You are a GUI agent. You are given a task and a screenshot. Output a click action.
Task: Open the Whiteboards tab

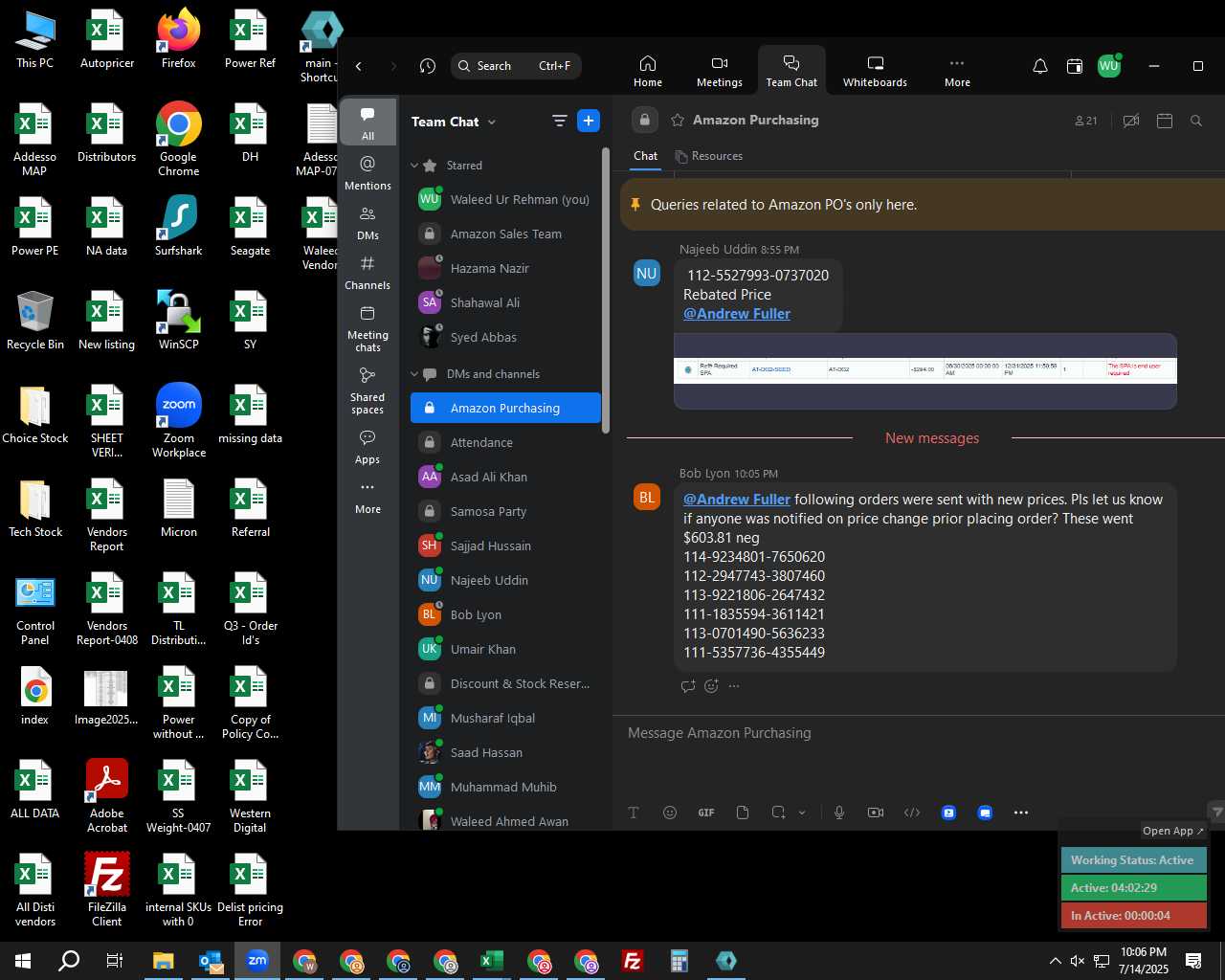pos(875,71)
